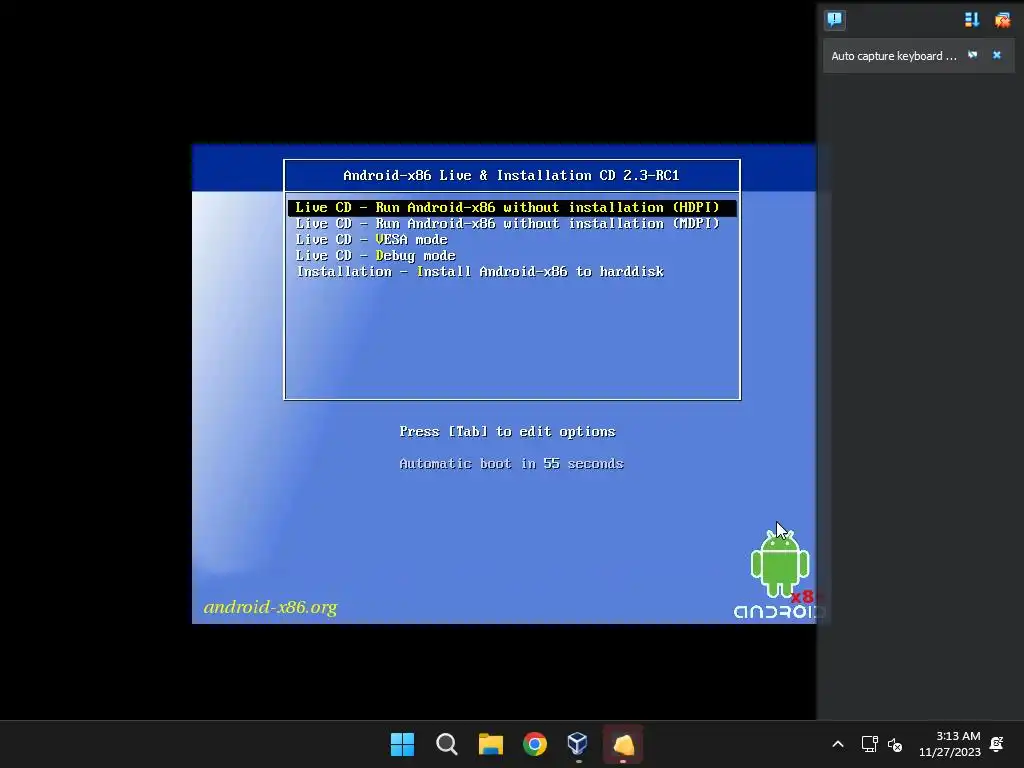Open the notification bell in system tray

pos(997,744)
